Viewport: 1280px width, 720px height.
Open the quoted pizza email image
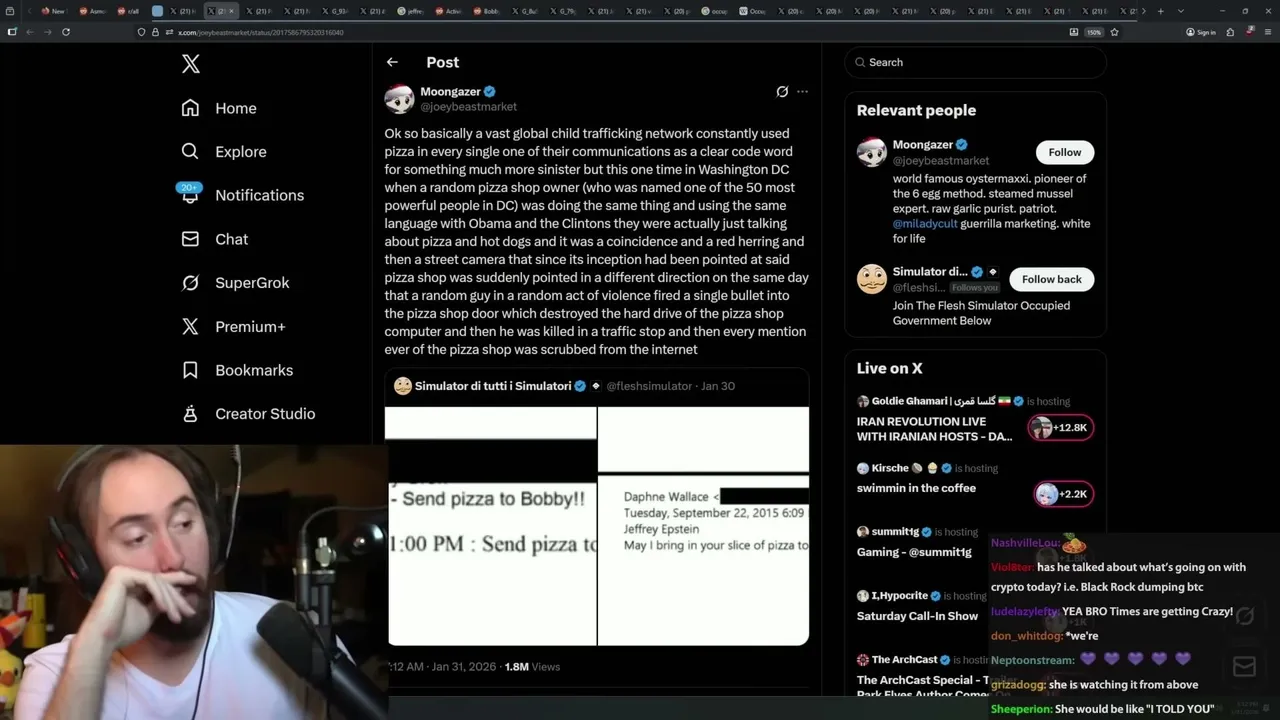pyautogui.click(x=598, y=526)
